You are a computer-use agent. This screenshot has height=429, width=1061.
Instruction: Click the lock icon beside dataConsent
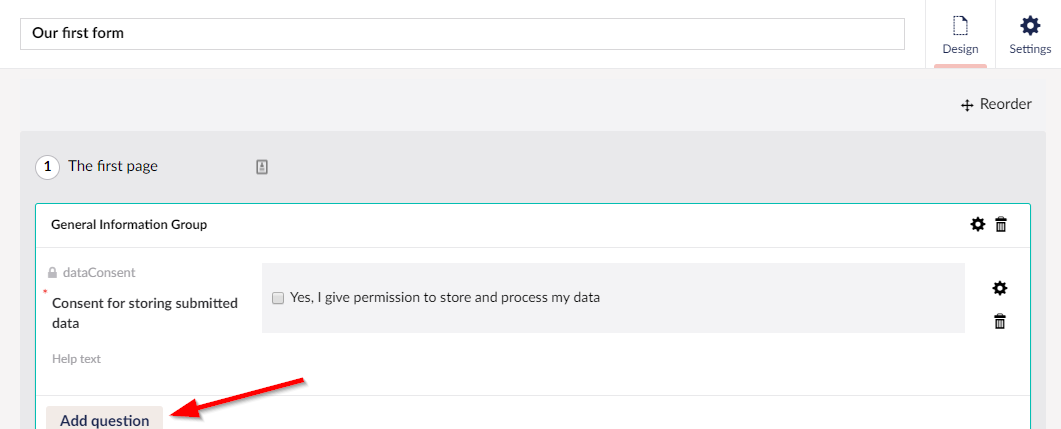tap(52, 272)
